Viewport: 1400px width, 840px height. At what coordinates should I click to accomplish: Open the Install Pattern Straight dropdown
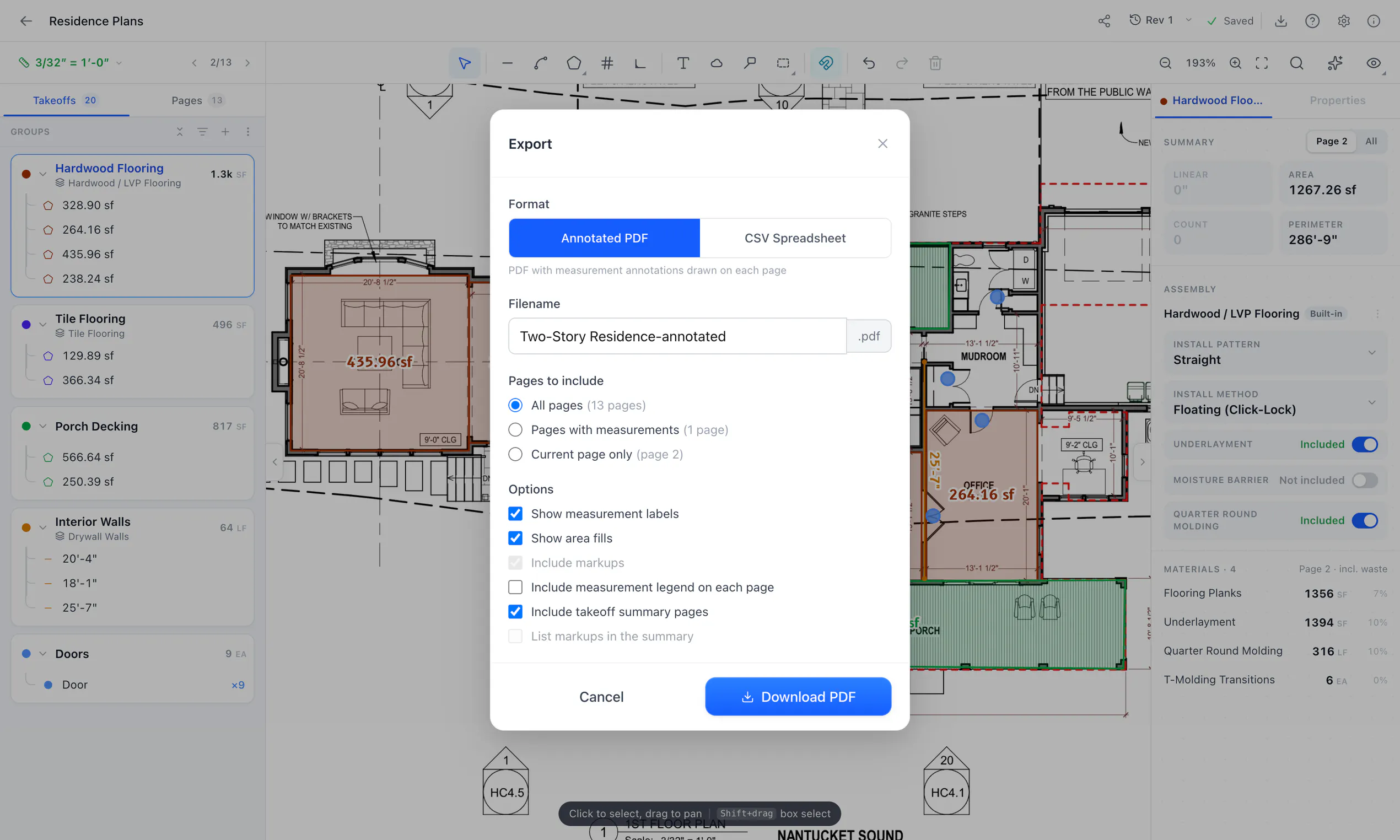(x=1275, y=353)
